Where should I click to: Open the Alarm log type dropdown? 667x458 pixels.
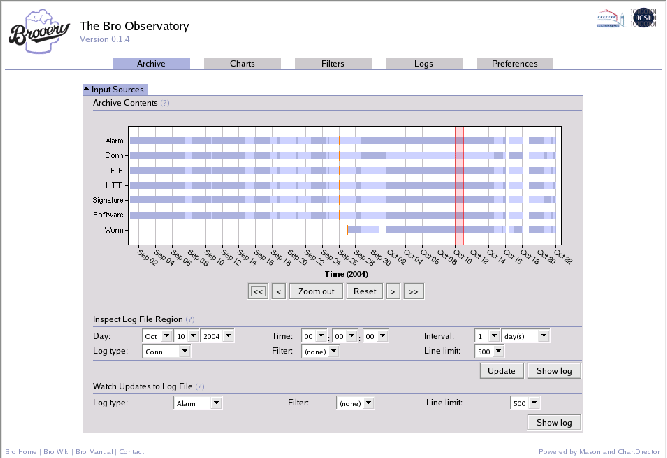point(198,403)
